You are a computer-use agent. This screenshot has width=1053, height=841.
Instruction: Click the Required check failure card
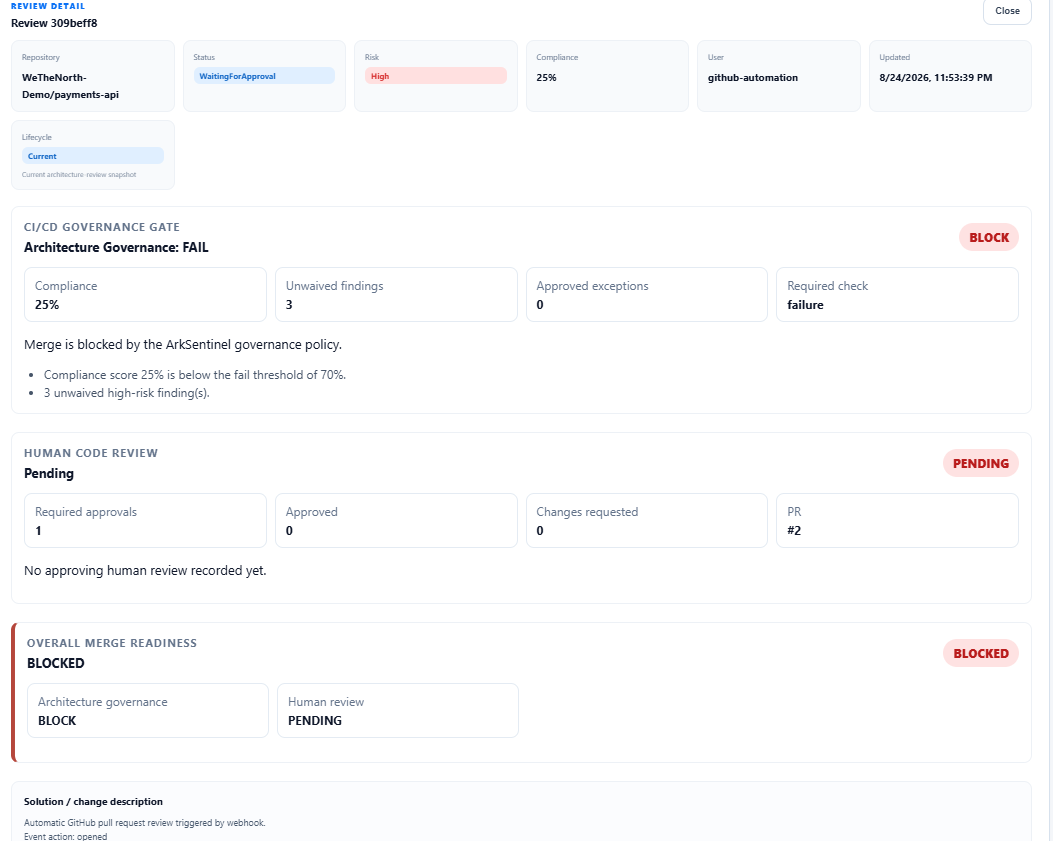897,295
